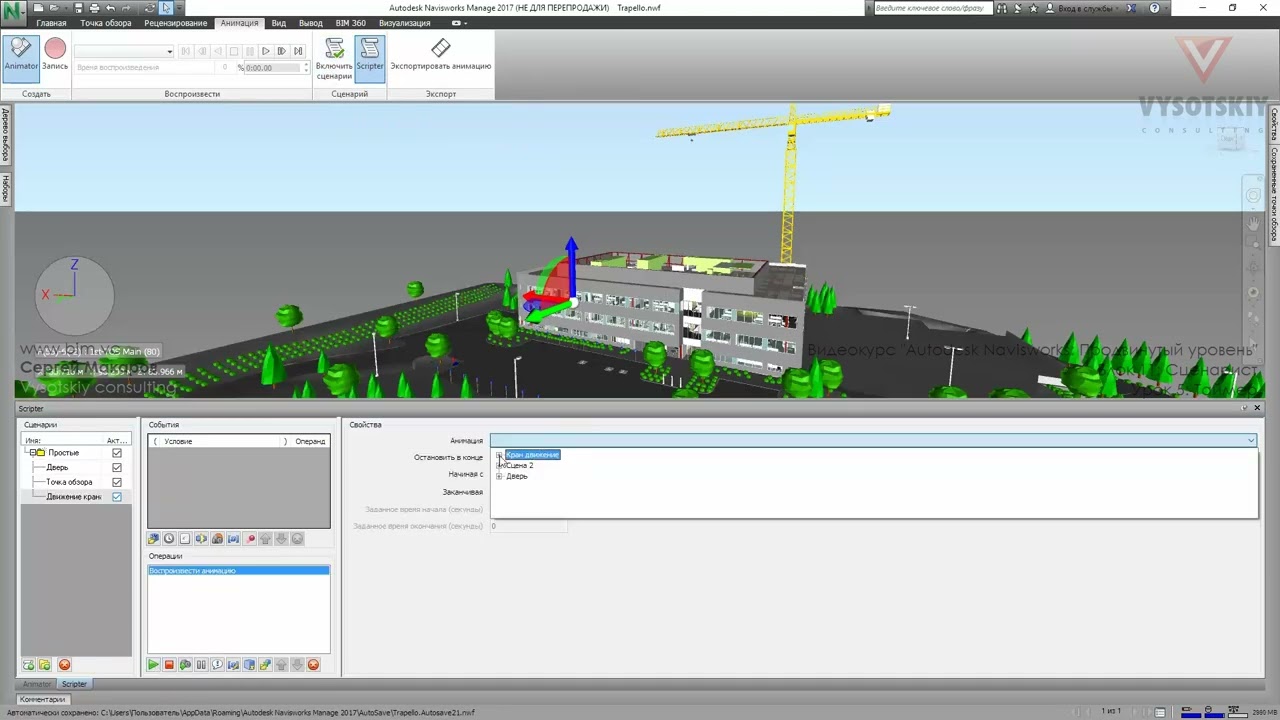Add On Collision event icon
The height and width of the screenshot is (720, 1280).
click(201, 539)
